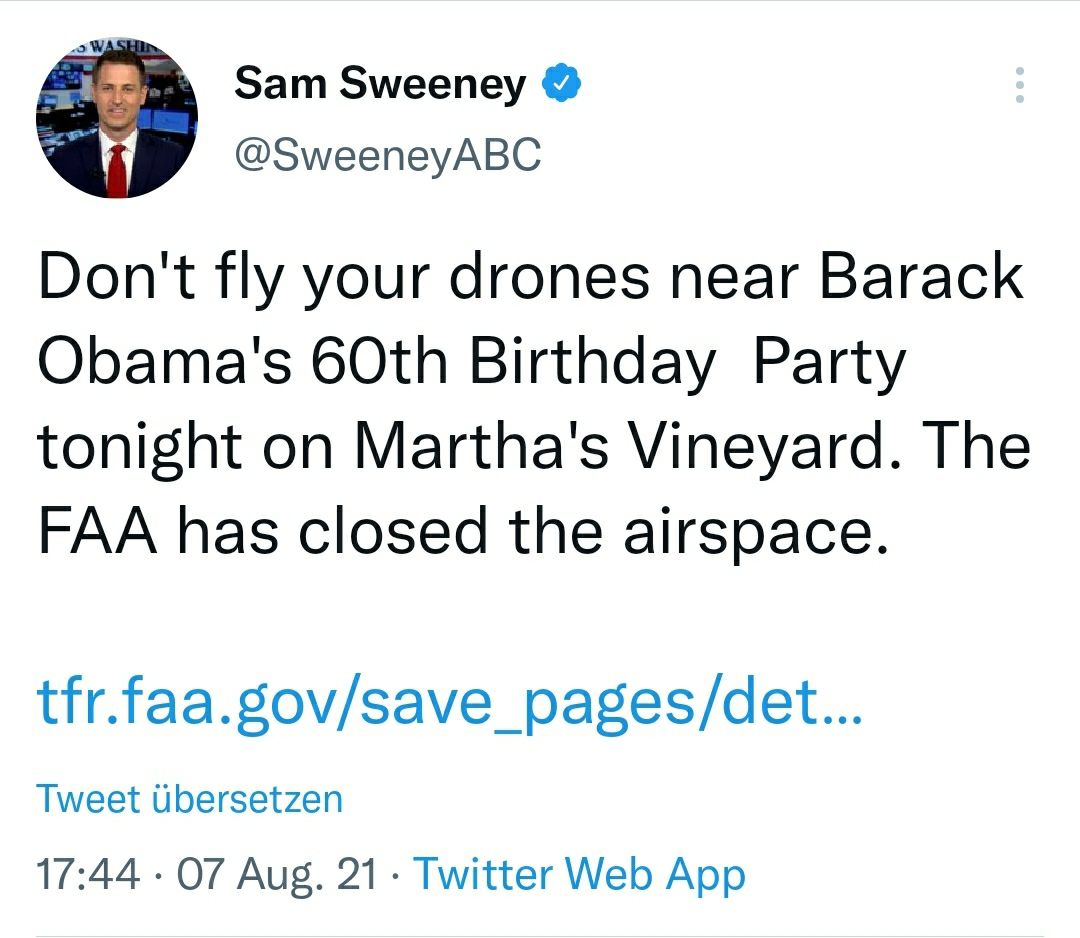
Task: Click the word "Party" in the tweet
Action: pos(828,363)
